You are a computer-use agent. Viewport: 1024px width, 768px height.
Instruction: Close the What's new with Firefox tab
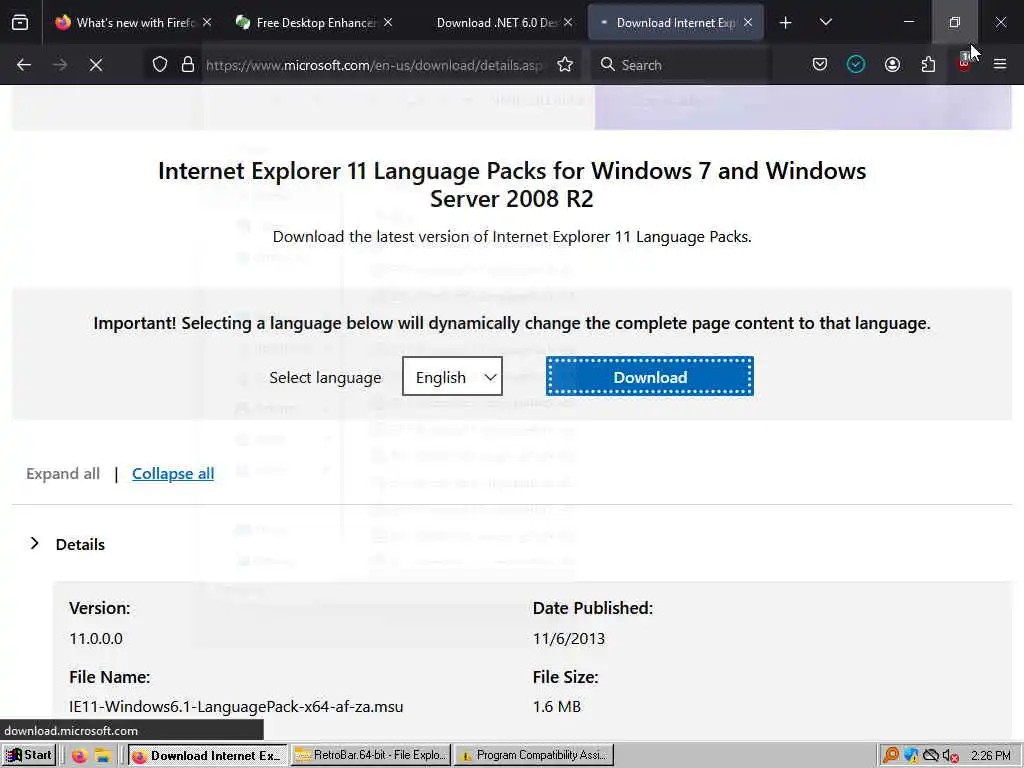tap(207, 23)
